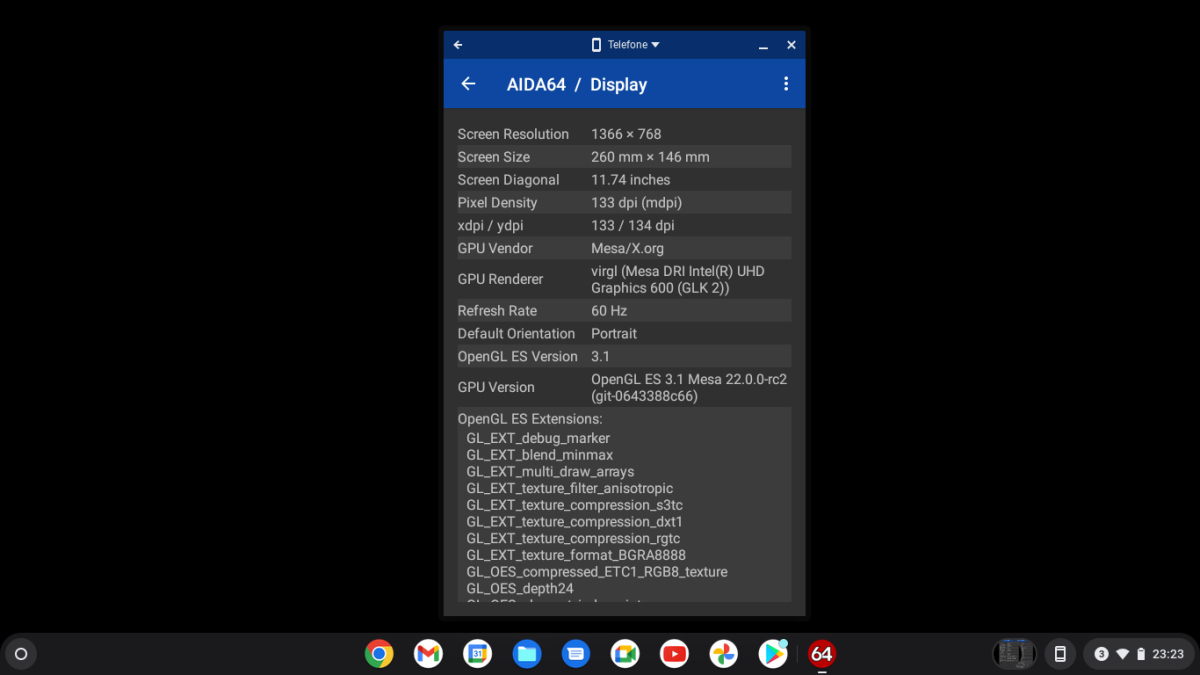The height and width of the screenshot is (675, 1200).
Task: Select the GL_EXT_debug_marker extension line
Action: [x=538, y=439]
